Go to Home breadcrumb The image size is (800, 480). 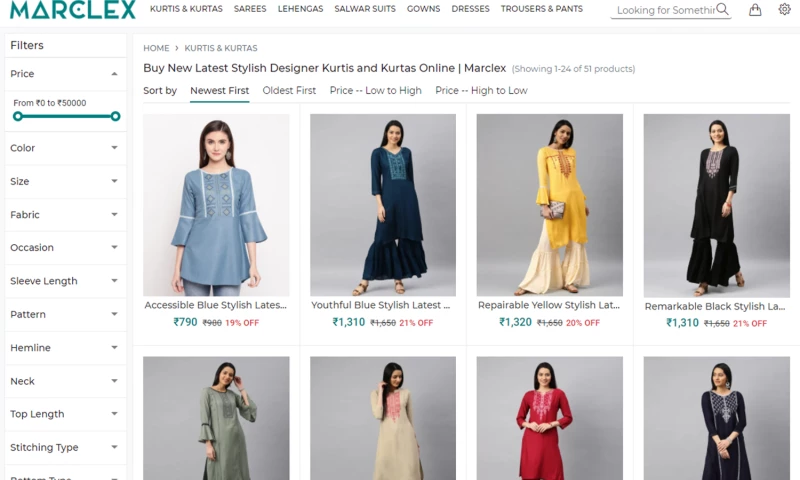(156, 48)
